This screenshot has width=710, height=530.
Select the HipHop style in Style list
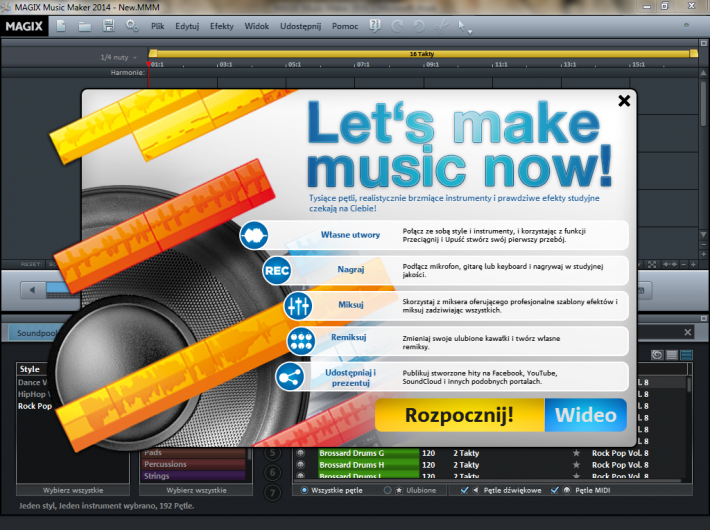coord(34,394)
